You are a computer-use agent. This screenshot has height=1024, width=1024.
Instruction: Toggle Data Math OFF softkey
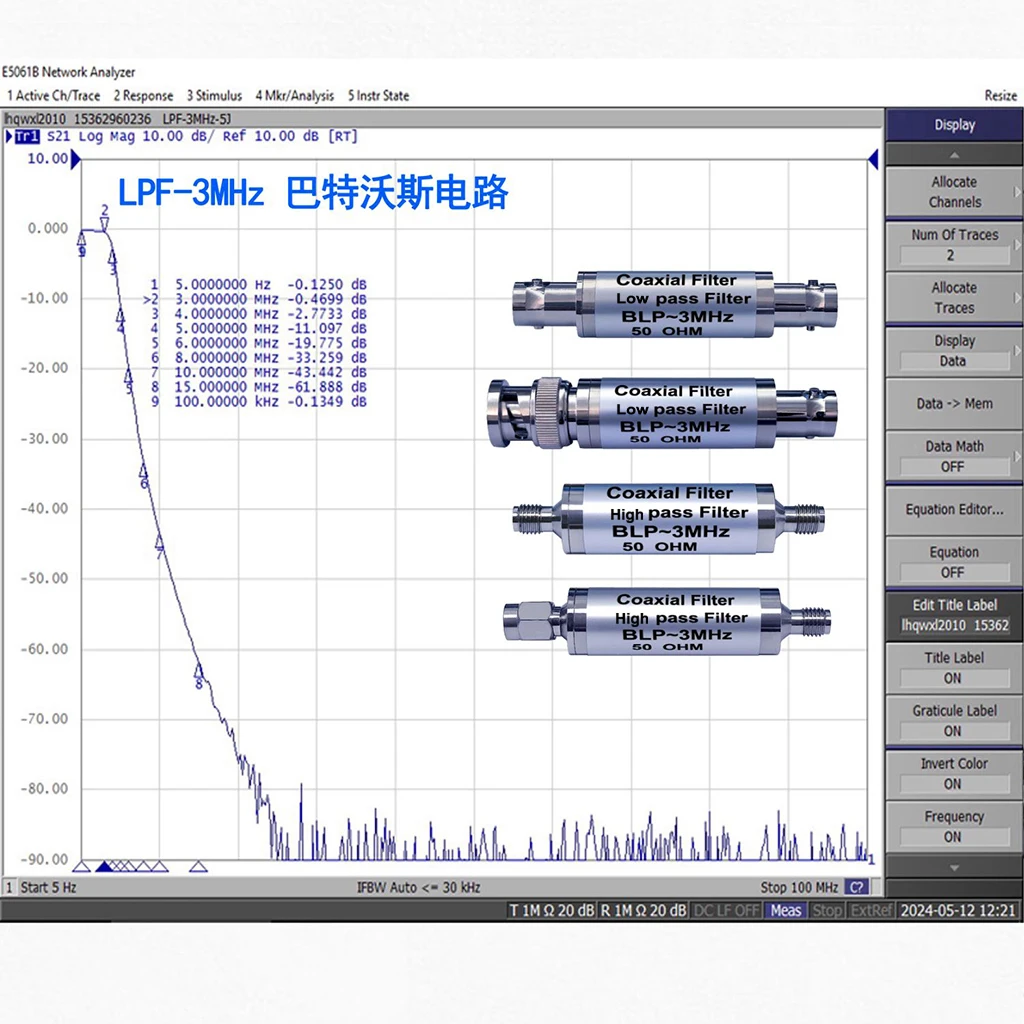[953, 456]
